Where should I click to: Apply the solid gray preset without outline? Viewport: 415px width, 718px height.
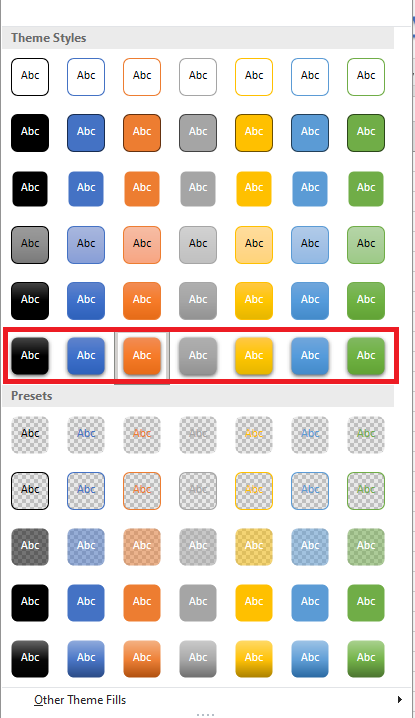[x=198, y=603]
